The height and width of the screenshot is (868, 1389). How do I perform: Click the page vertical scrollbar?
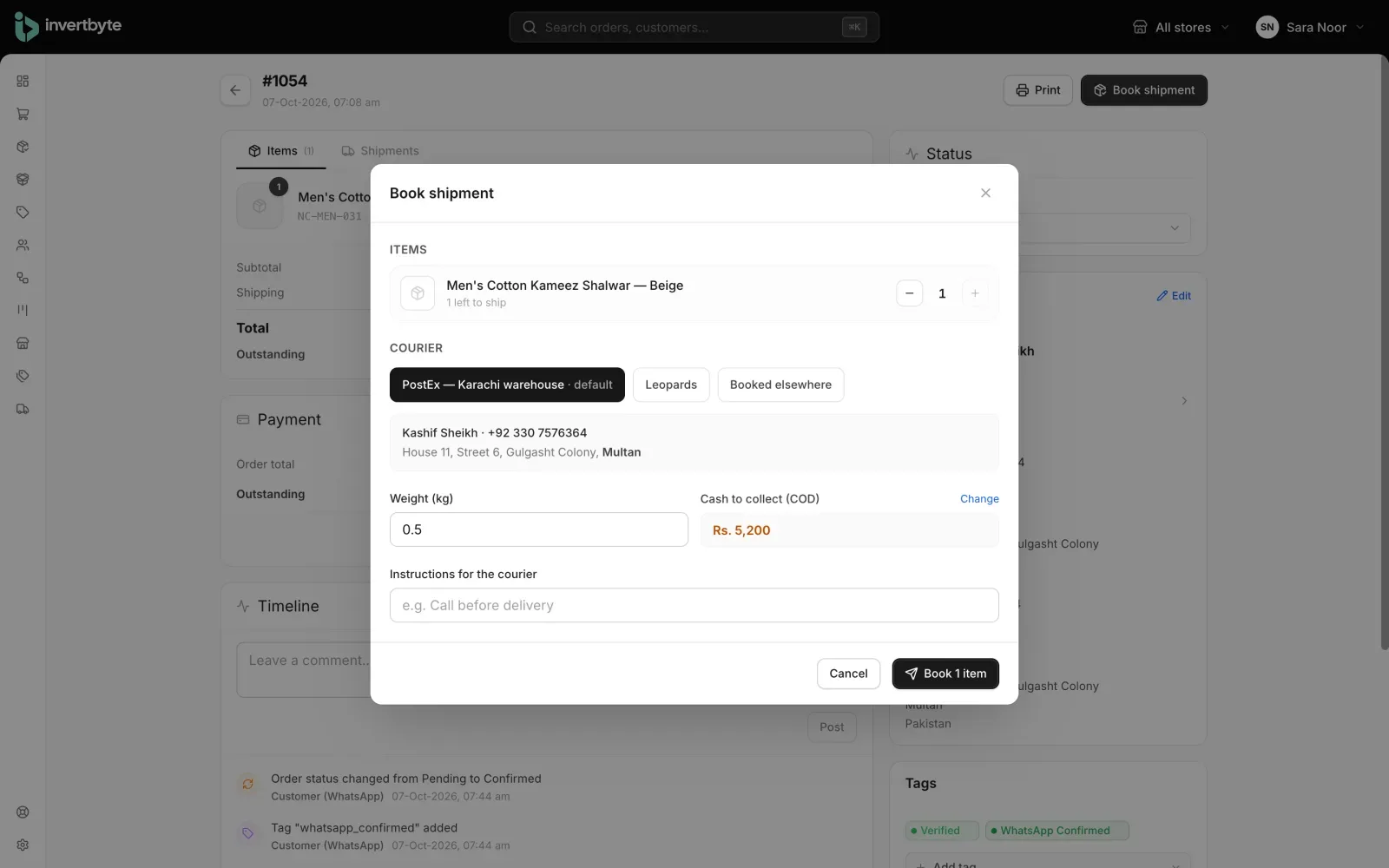[1384, 352]
